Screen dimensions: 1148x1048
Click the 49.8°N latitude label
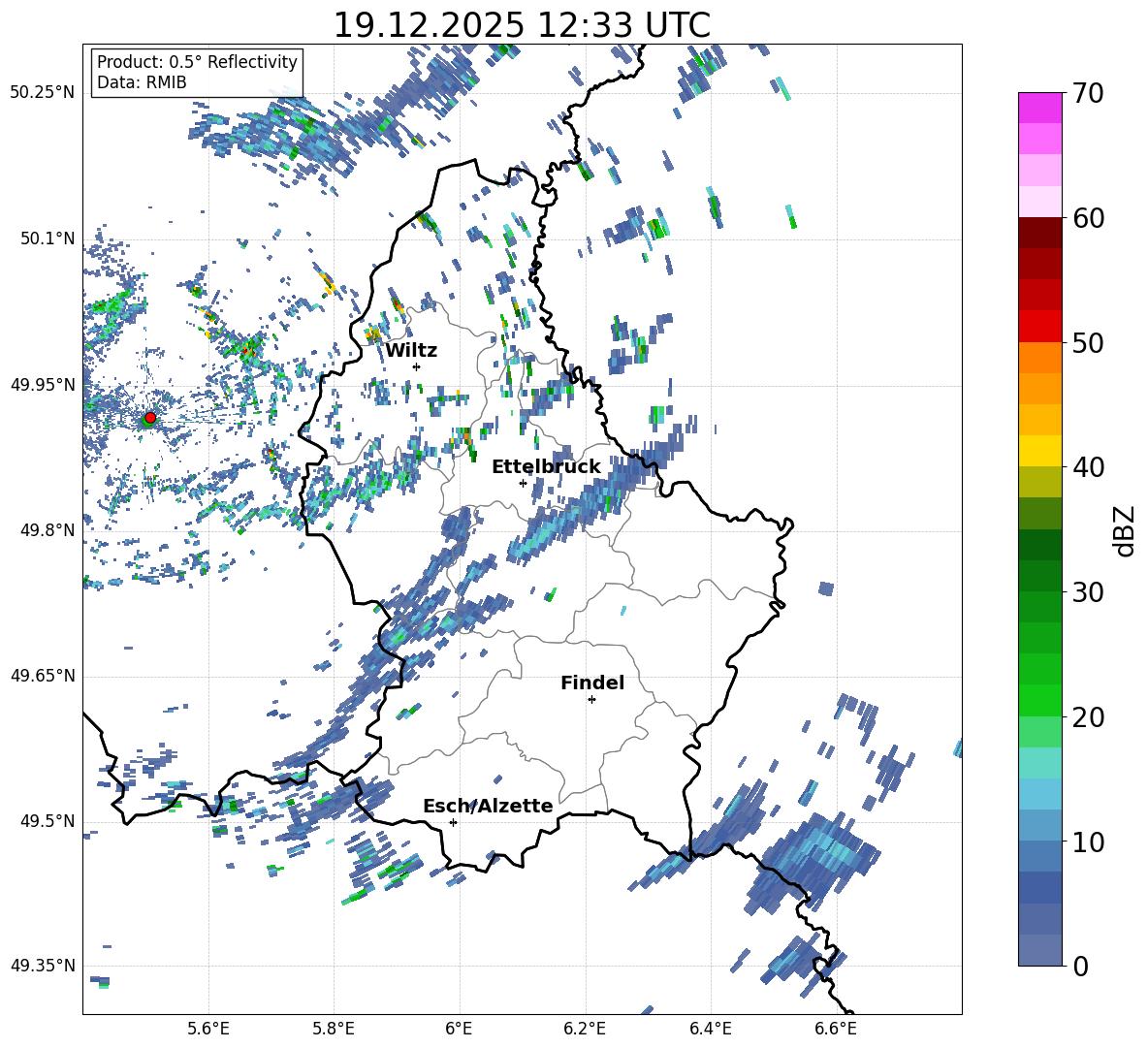click(48, 530)
